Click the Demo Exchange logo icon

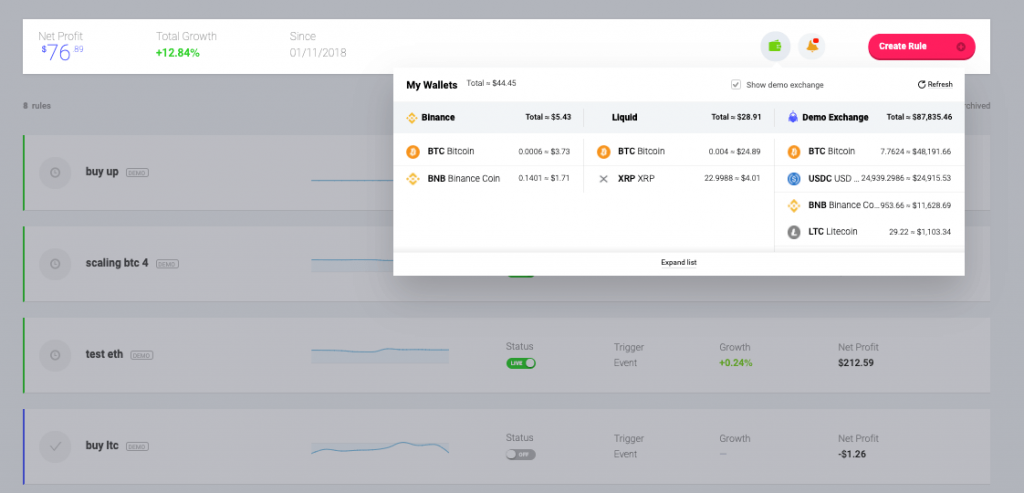tap(793, 118)
